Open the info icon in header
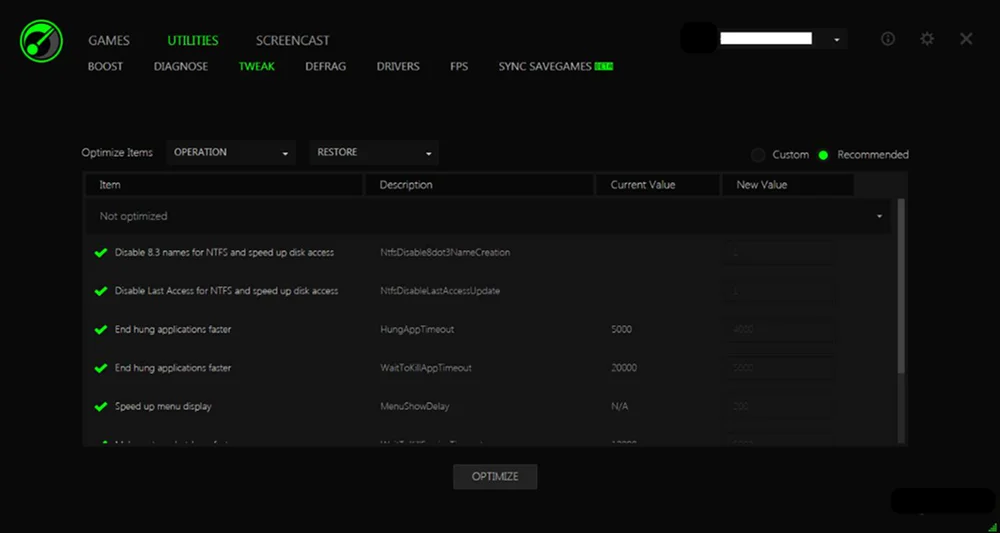This screenshot has height=533, width=1000. [x=888, y=39]
